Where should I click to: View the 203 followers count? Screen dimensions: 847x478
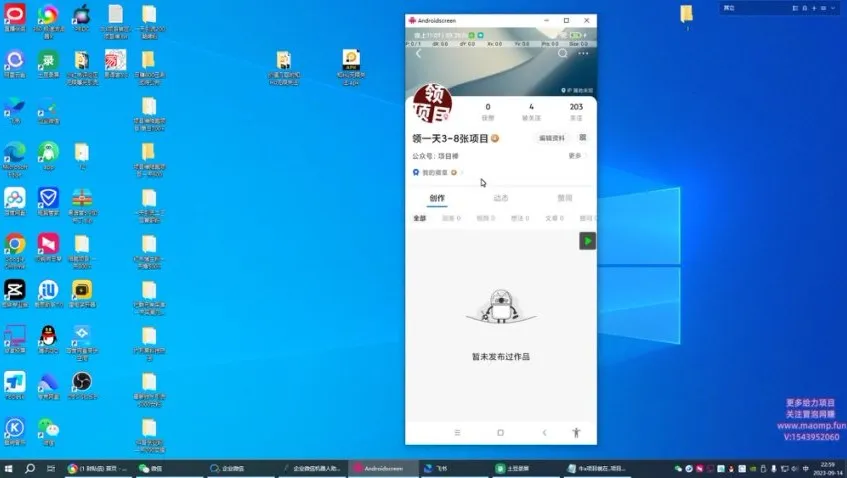pos(576,111)
